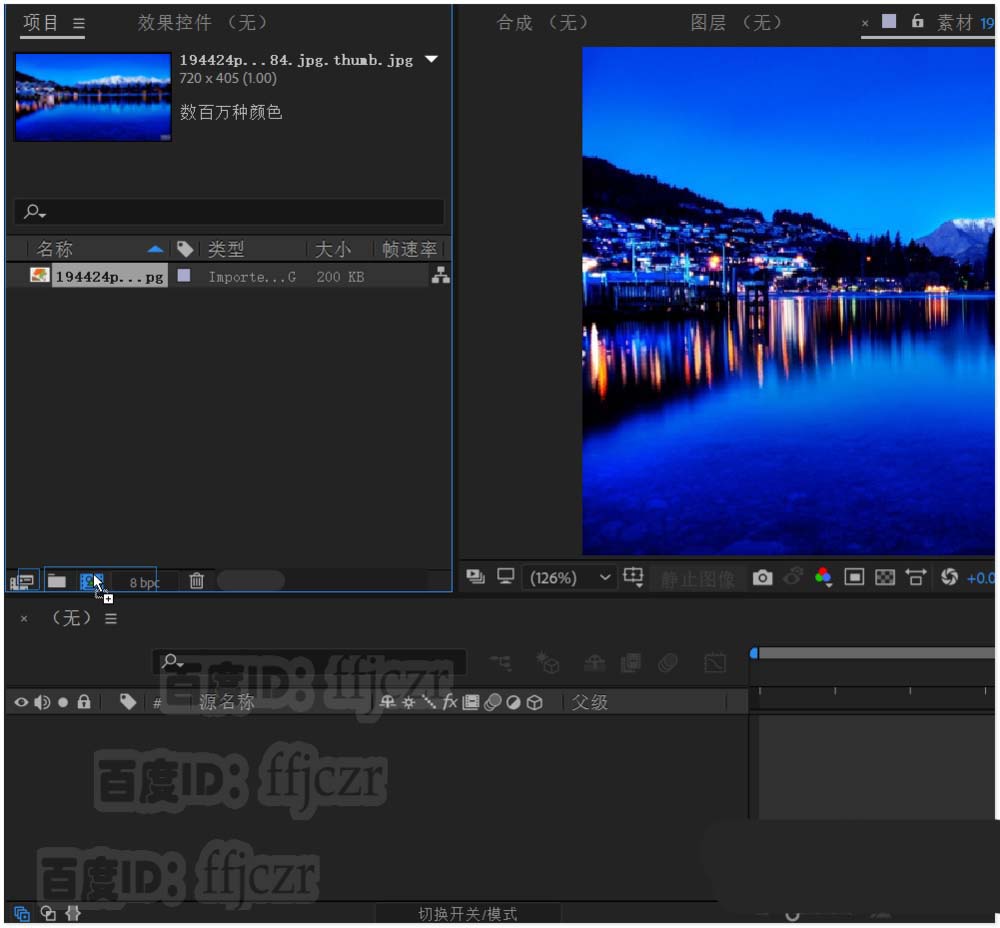Select the 194424p...pg footage item
The height and width of the screenshot is (928, 1000).
(x=109, y=276)
